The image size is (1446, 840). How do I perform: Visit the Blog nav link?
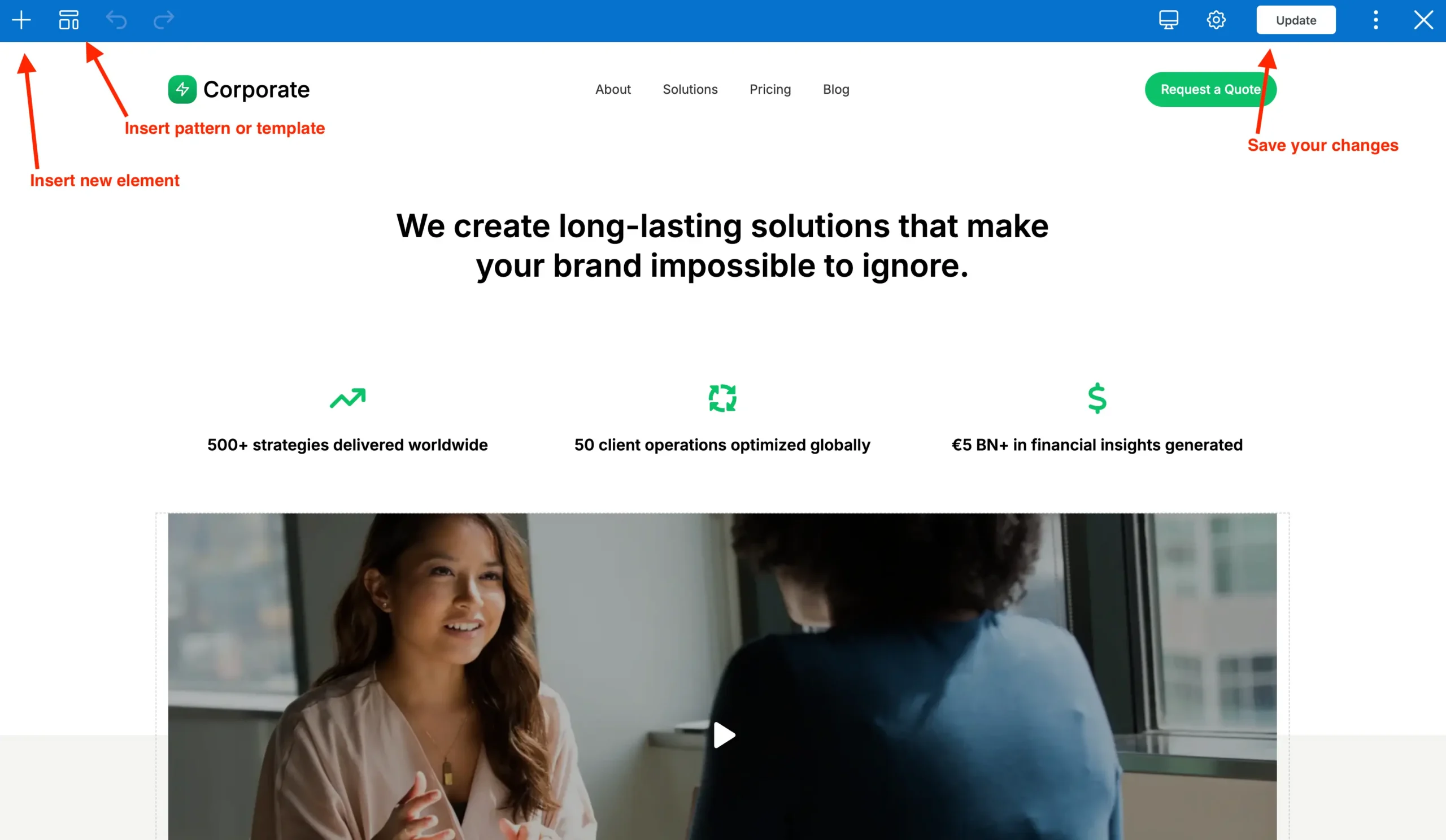click(x=836, y=89)
